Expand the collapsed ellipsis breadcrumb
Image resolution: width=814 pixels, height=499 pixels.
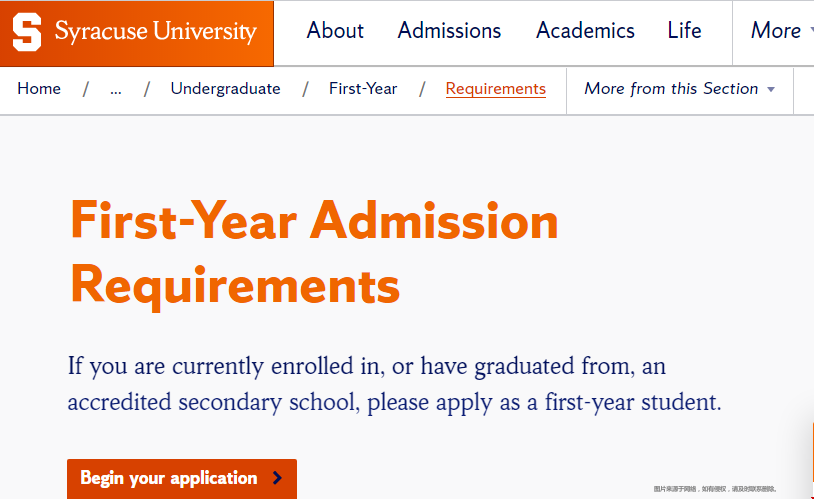pyautogui.click(x=116, y=91)
